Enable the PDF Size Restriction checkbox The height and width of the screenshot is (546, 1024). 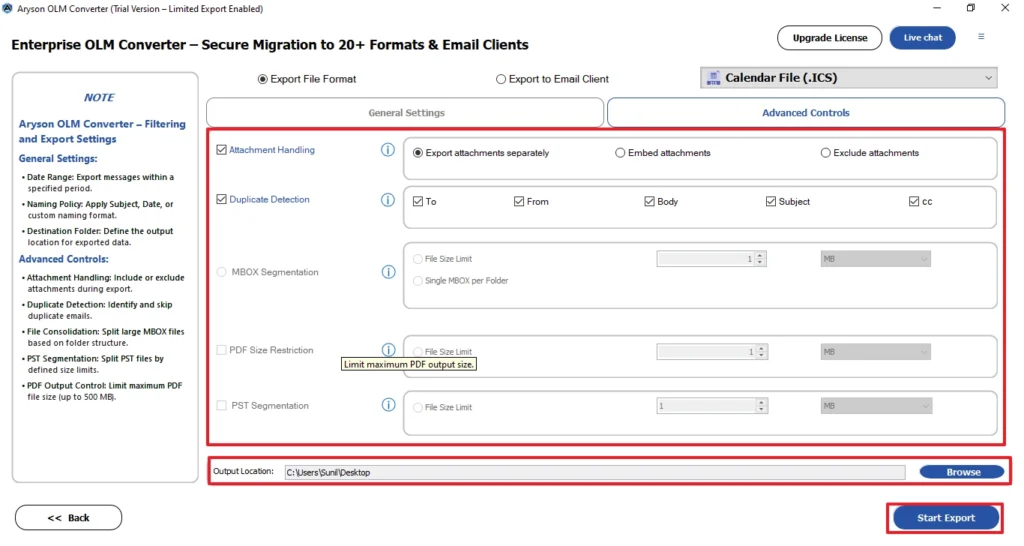221,350
